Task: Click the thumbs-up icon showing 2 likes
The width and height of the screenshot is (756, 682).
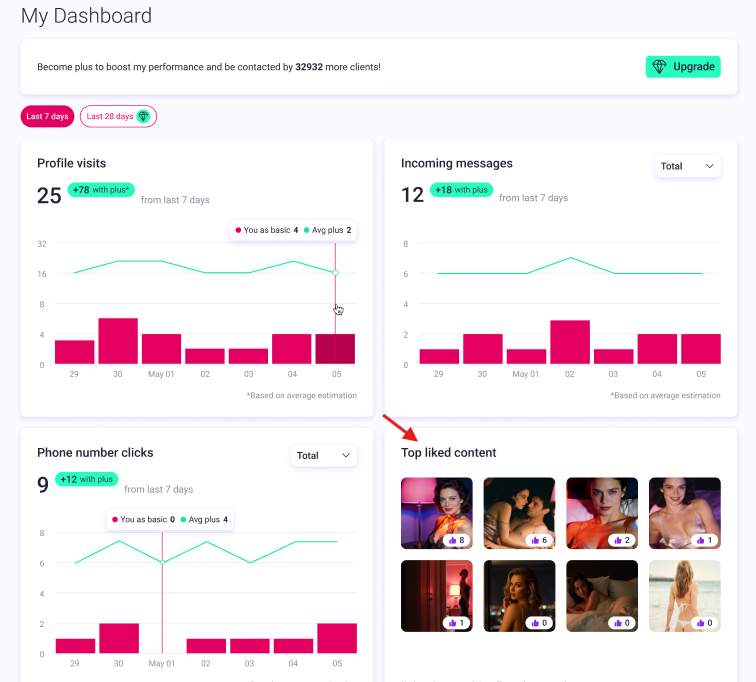Action: [618, 540]
